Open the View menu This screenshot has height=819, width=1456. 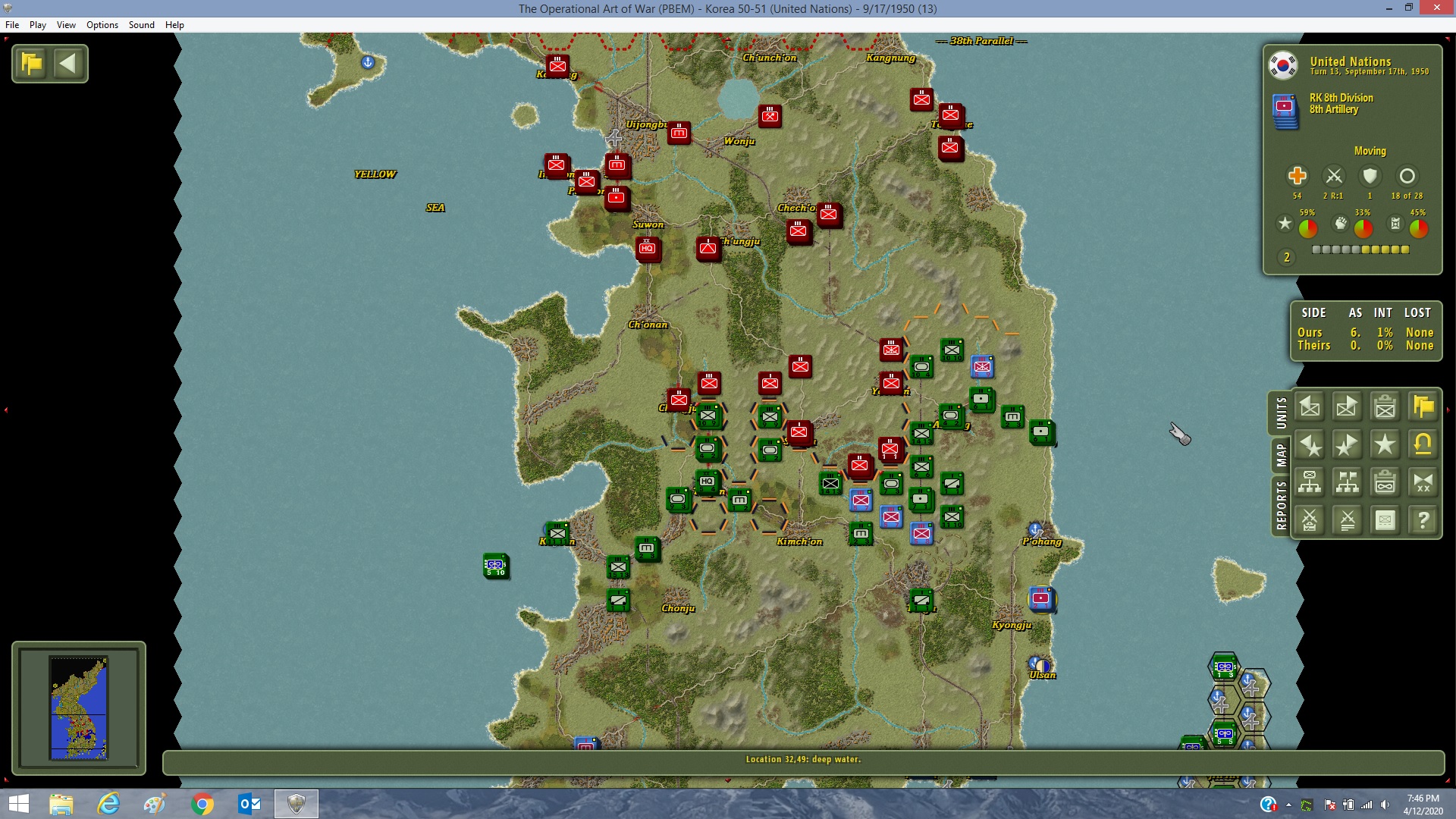(x=67, y=25)
